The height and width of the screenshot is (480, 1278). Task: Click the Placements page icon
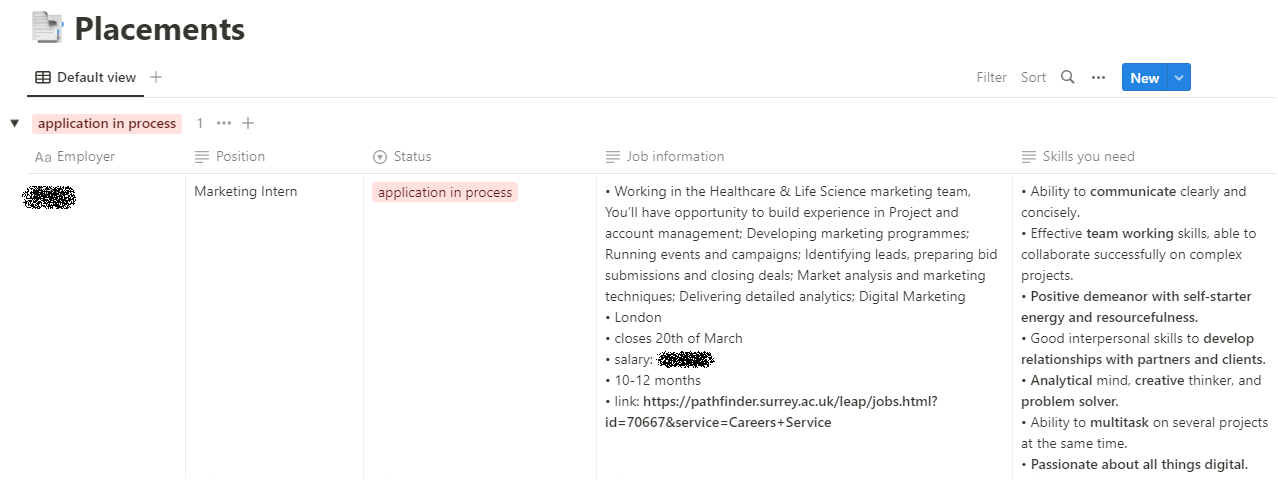pyautogui.click(x=47, y=27)
